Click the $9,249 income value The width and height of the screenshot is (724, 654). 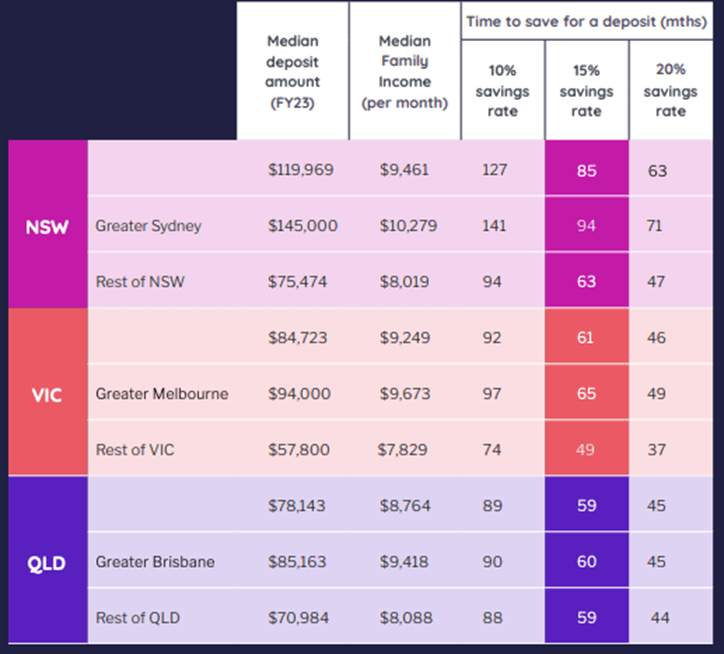tap(405, 338)
